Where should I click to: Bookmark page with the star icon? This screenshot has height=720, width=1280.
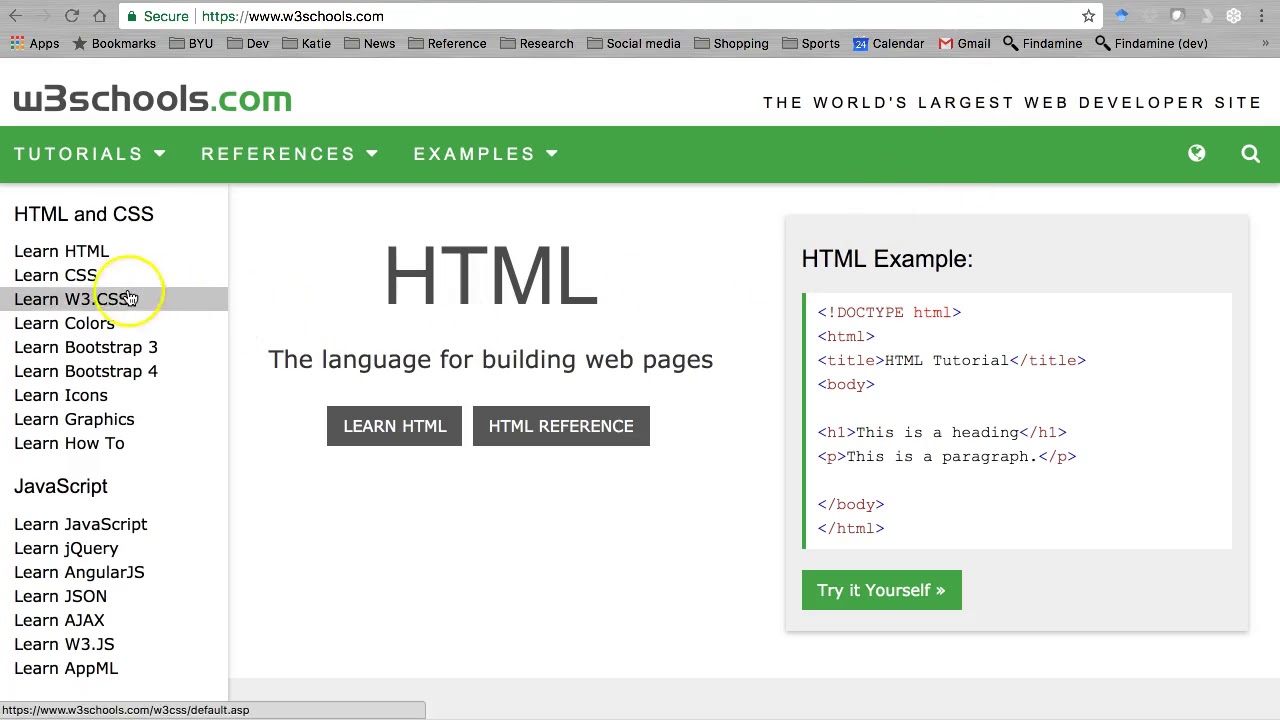click(1088, 16)
